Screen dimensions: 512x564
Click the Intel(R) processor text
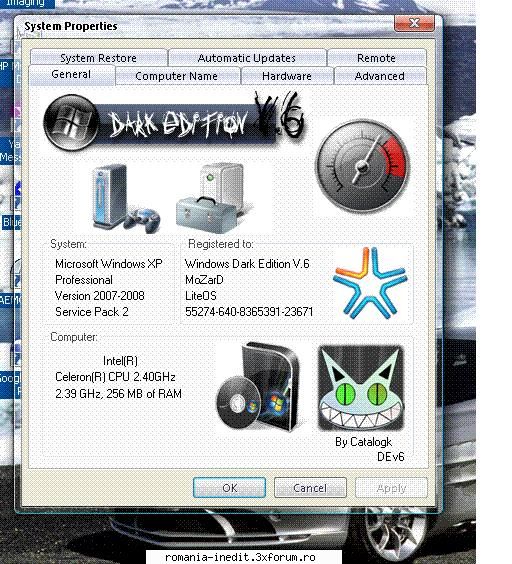120,360
